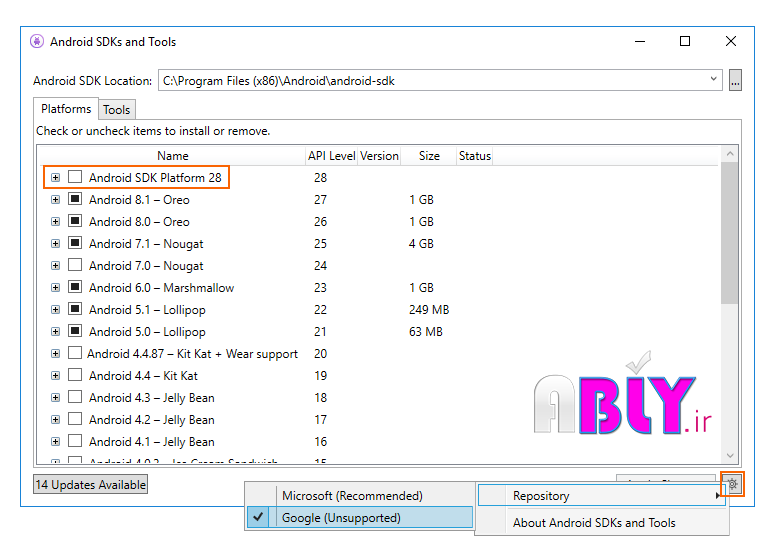This screenshot has height=558, width=782.
Task: Check the Android 4.1 – Jelly Bean checkbox
Action: pos(75,441)
